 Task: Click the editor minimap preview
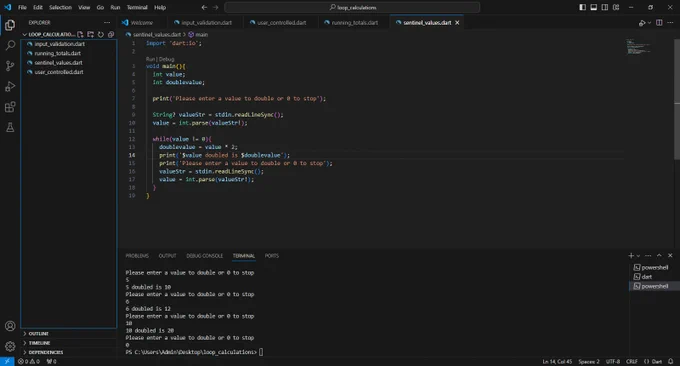tap(639, 46)
